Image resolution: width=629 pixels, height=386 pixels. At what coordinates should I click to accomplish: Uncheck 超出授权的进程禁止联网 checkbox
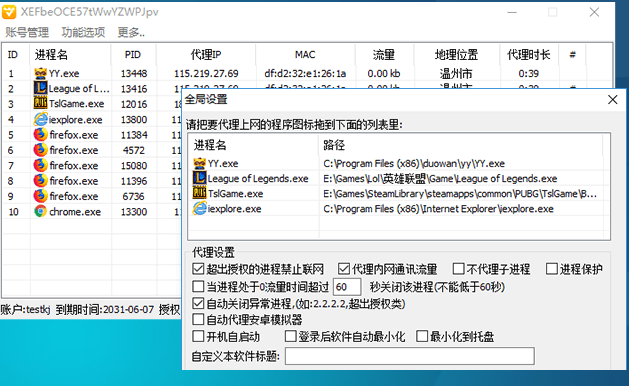click(198, 269)
